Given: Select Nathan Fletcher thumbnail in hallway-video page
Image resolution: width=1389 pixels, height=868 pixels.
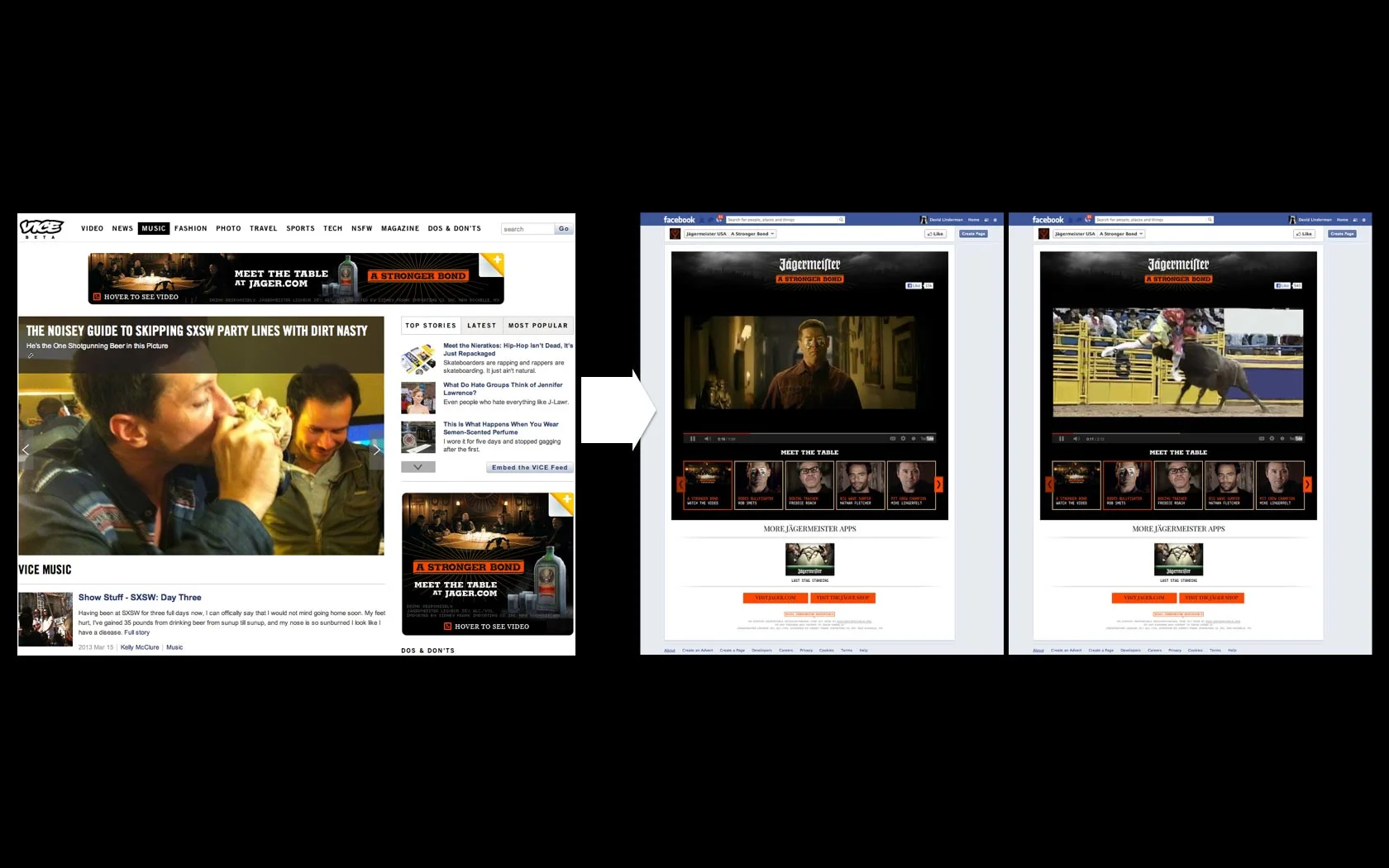Looking at the screenshot, I should 860,485.
